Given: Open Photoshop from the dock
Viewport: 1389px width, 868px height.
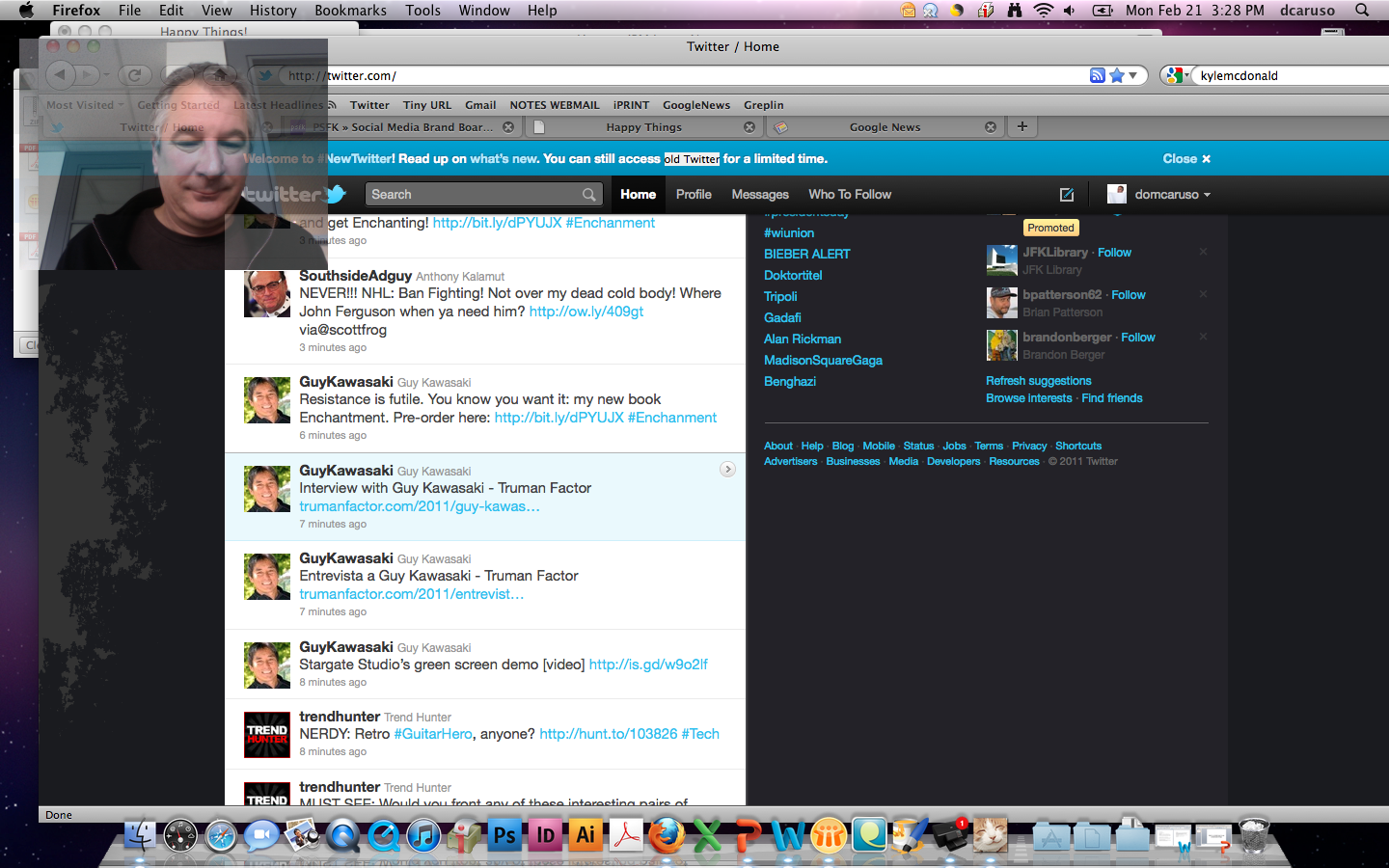Looking at the screenshot, I should coord(504,835).
